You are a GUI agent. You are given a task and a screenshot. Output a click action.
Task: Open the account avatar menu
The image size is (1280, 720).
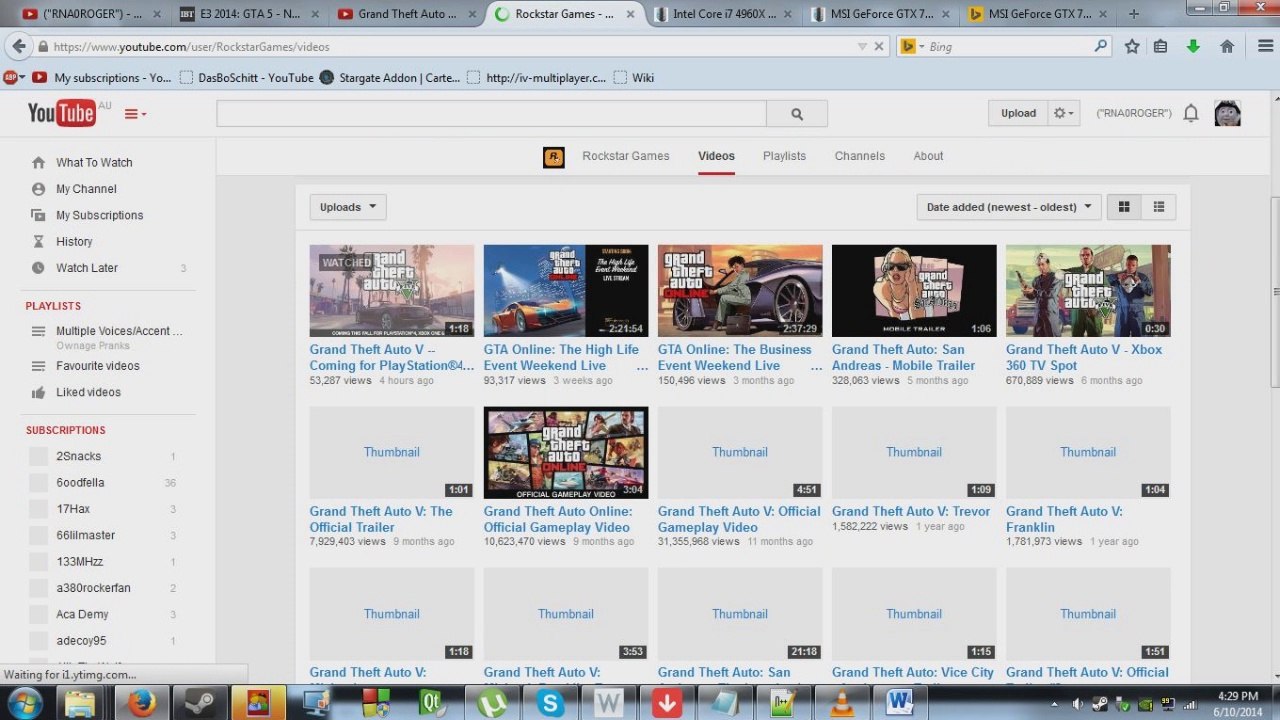coord(1227,113)
